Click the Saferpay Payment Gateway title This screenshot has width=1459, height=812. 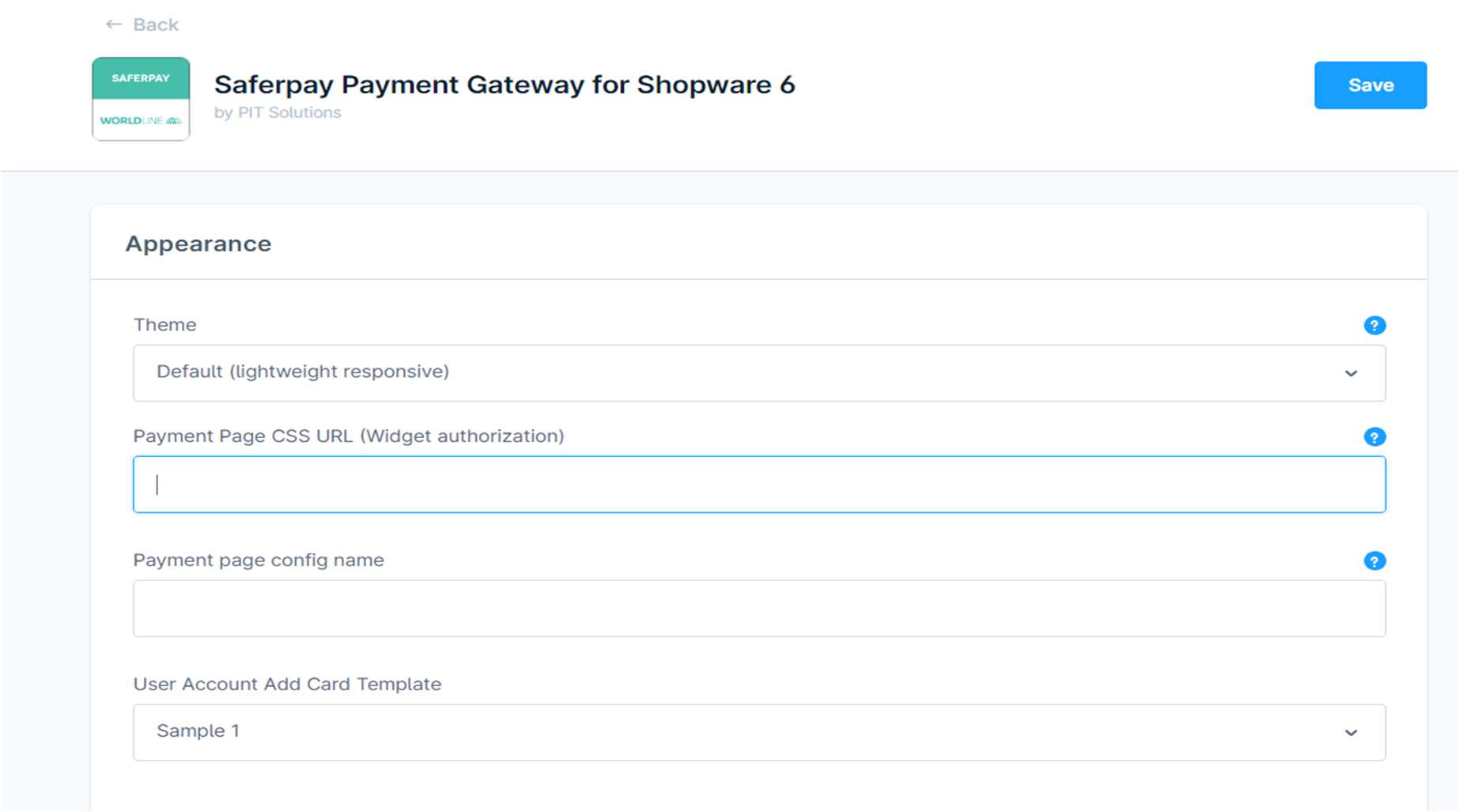tap(504, 85)
